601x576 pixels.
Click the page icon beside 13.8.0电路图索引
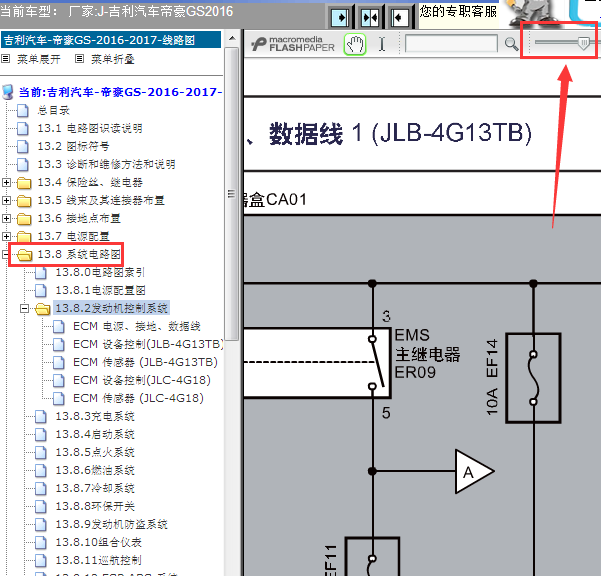click(41, 273)
